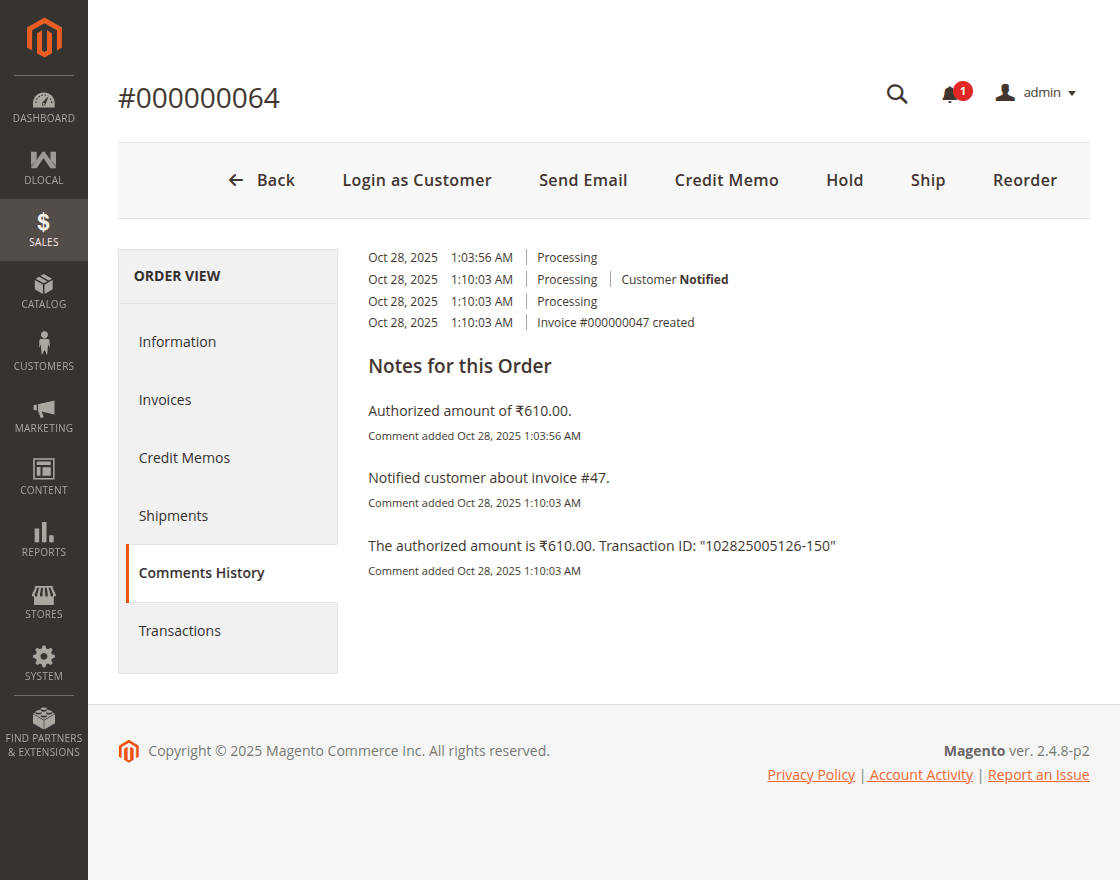Open the Transactions section
This screenshot has height=880, width=1120.
pos(180,630)
